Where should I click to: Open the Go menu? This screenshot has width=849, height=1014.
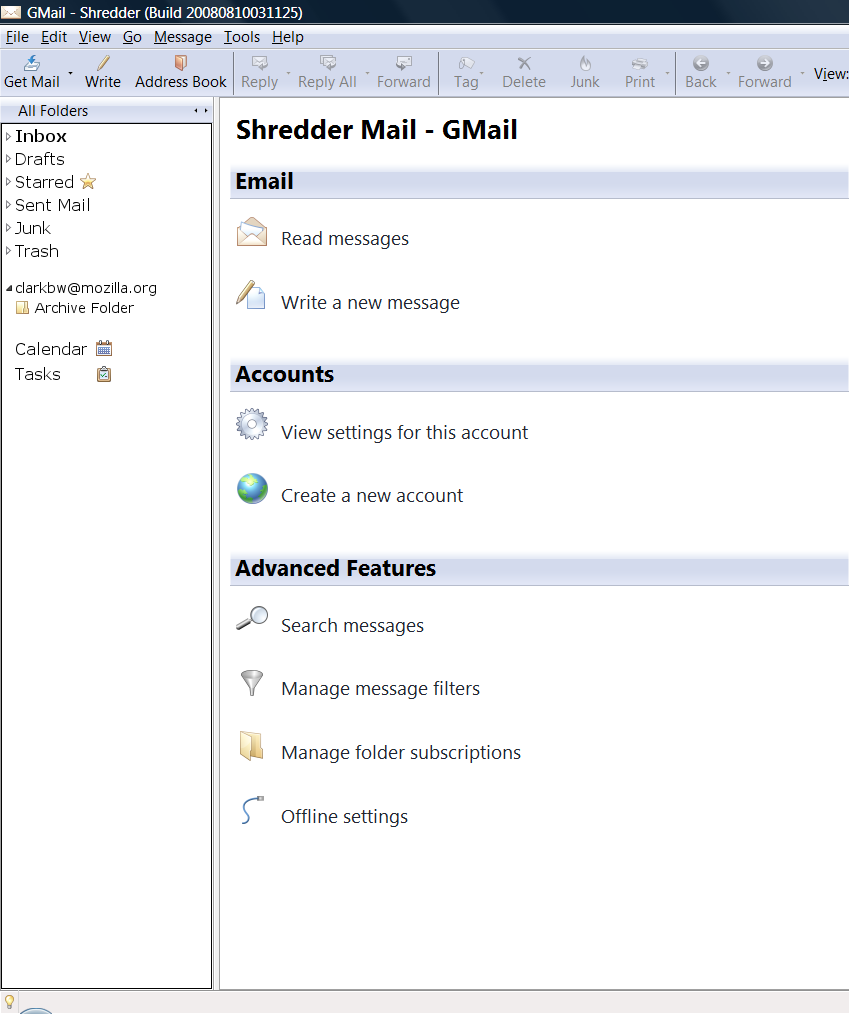pyautogui.click(x=132, y=37)
